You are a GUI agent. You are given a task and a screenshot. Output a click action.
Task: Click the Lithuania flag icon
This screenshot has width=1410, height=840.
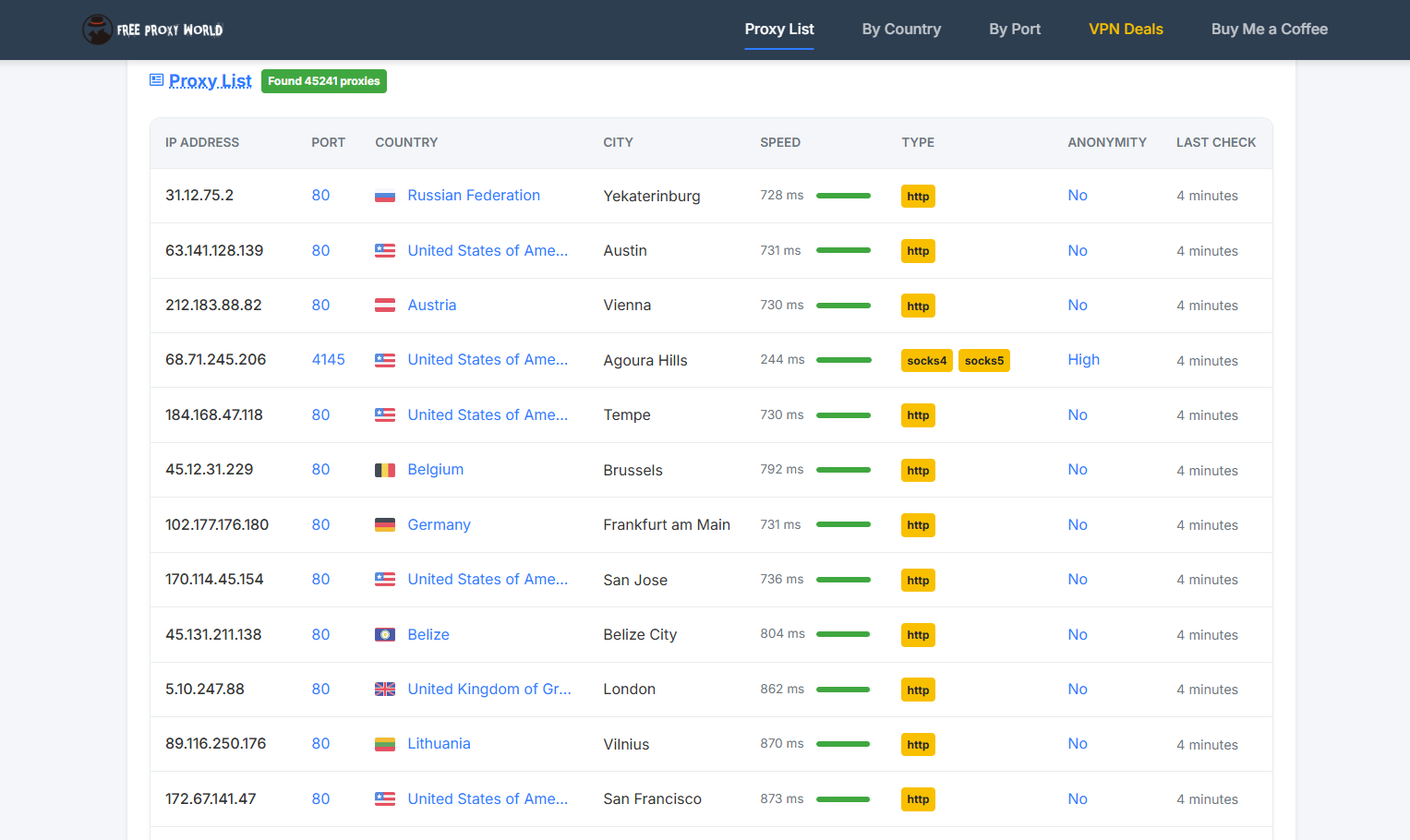click(x=385, y=744)
